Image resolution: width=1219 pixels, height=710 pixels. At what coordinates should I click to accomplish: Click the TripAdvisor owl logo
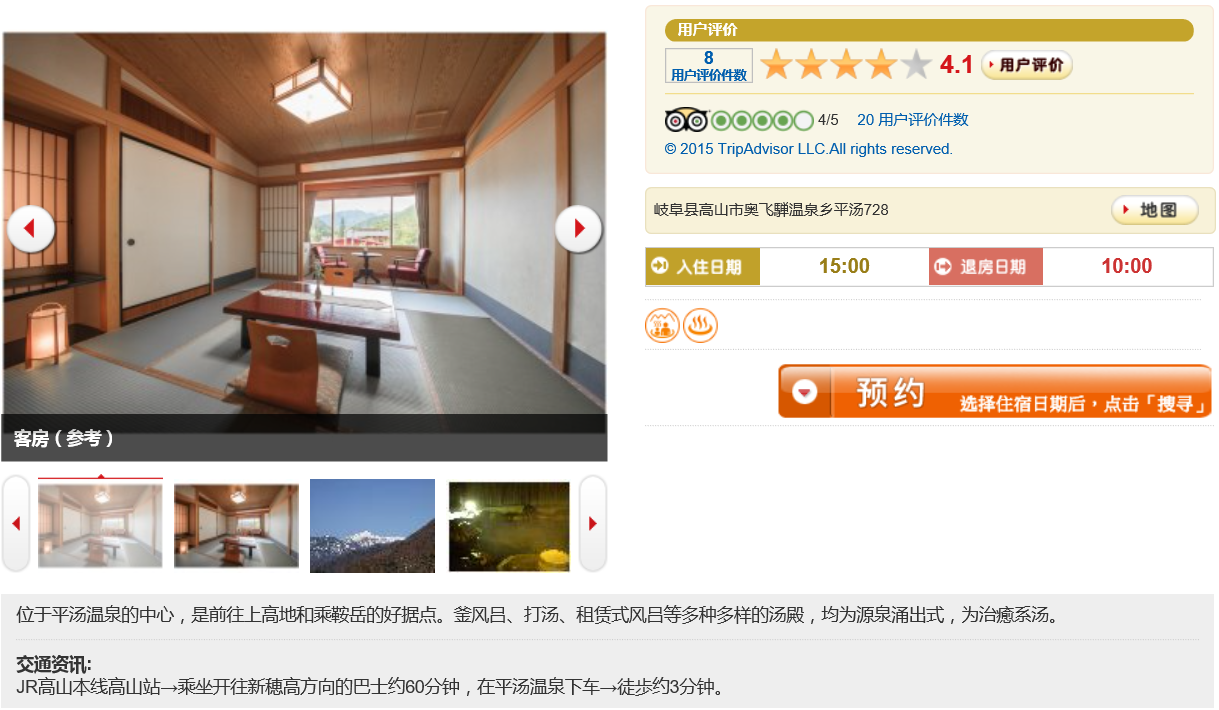686,121
